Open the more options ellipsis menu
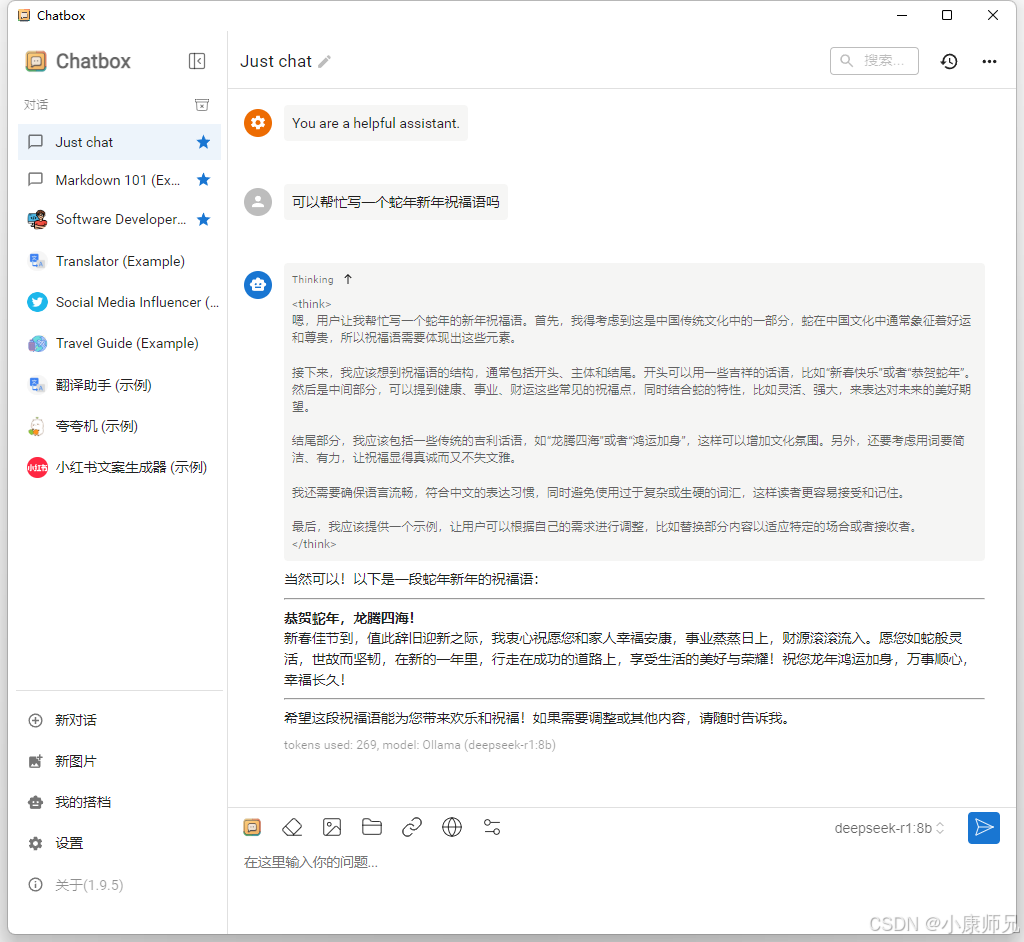This screenshot has width=1024, height=942. pyautogui.click(x=989, y=61)
